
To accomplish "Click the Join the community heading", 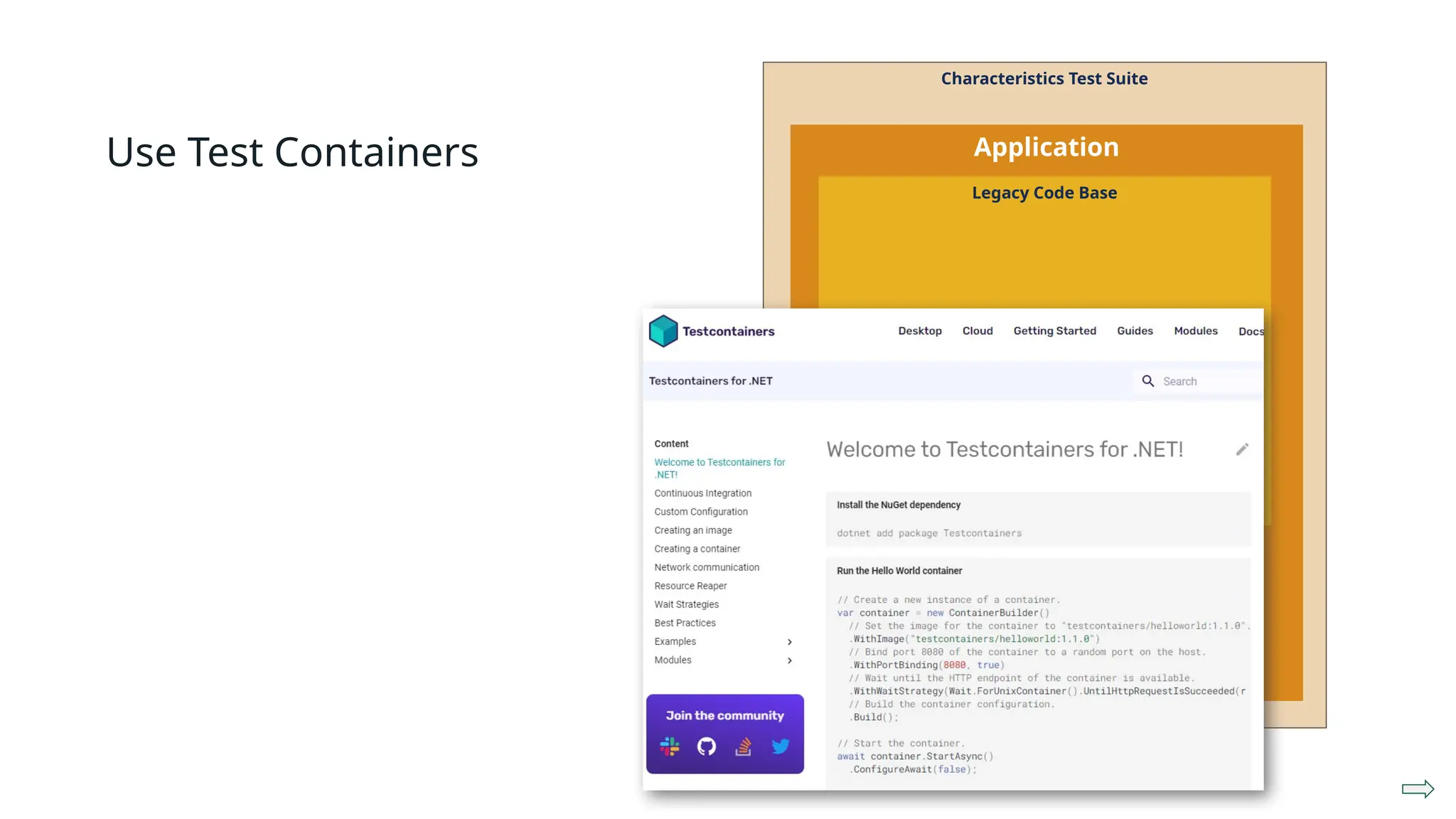I will pyautogui.click(x=724, y=716).
